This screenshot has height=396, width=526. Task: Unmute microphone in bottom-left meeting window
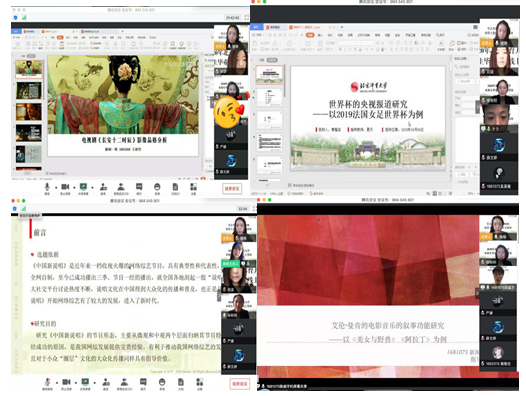(47, 384)
